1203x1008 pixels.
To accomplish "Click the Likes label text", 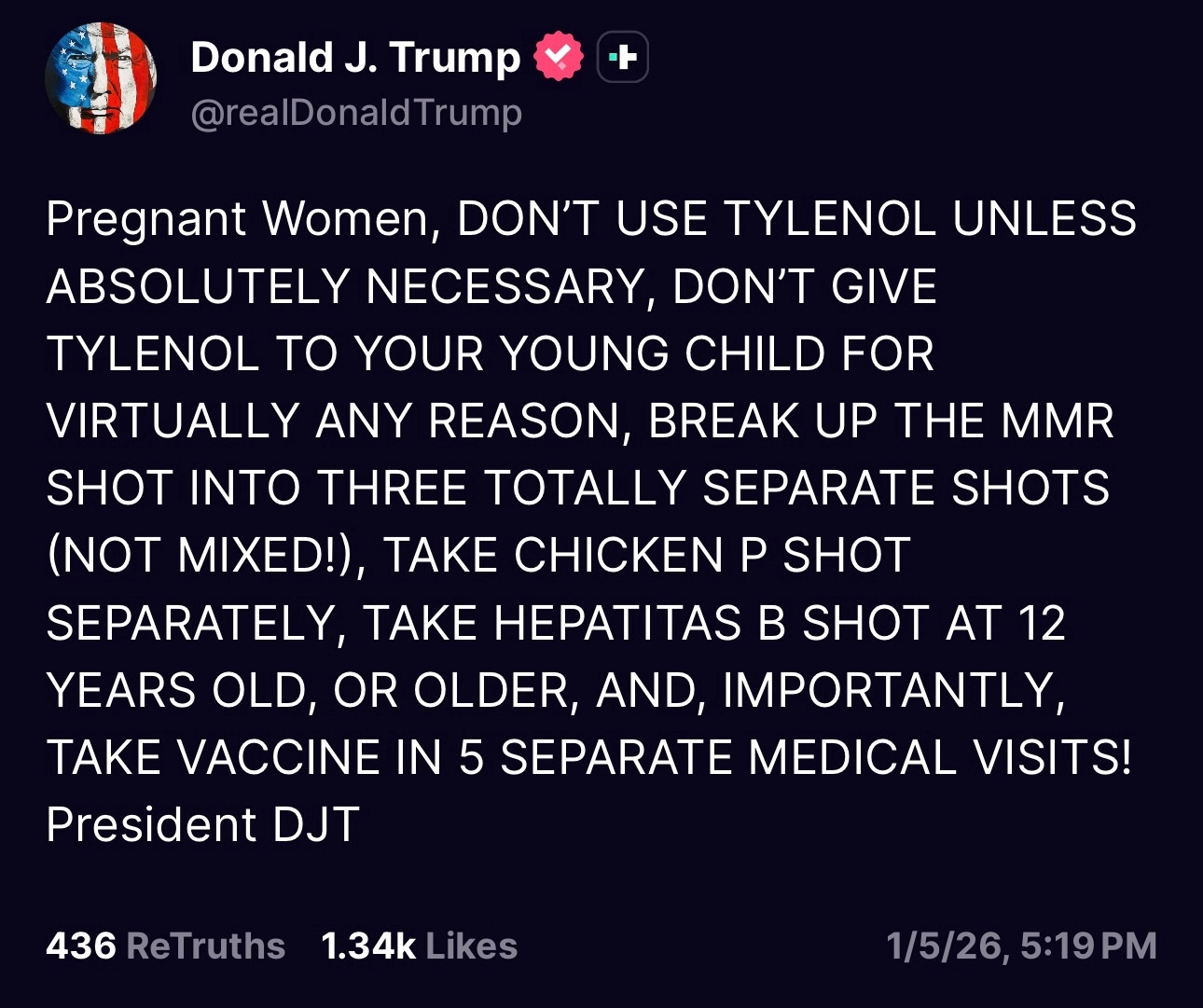I will (x=472, y=946).
